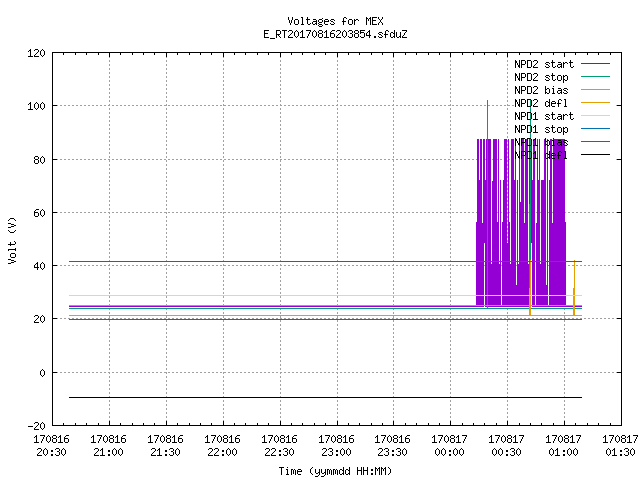This screenshot has width=640, height=480.
Task: Click the time tick 170816 22:00
Action: 222,446
